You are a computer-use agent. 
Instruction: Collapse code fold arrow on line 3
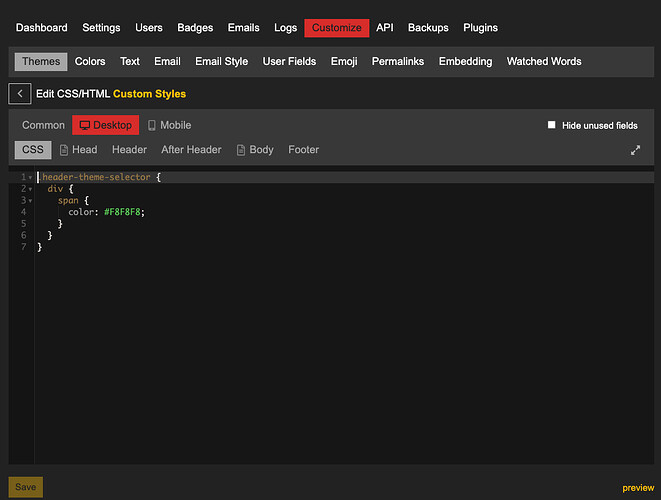30,201
